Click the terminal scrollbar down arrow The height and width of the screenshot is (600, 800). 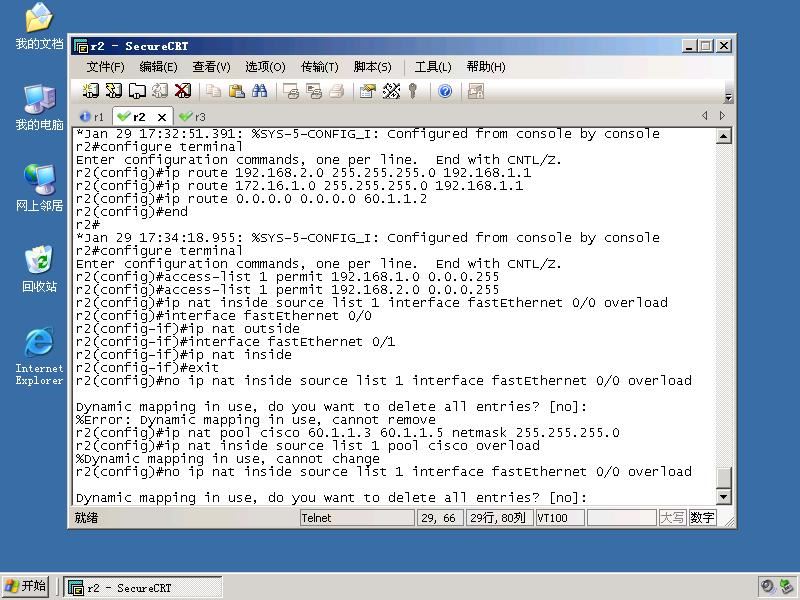tap(723, 496)
